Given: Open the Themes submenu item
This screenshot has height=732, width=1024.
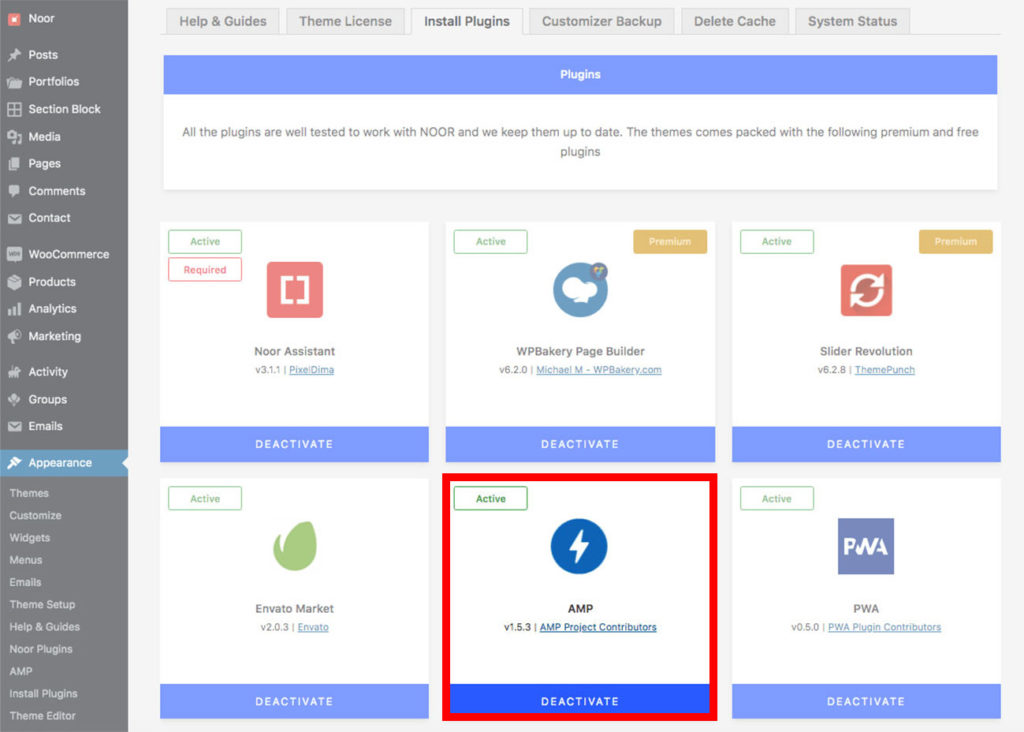Looking at the screenshot, I should pyautogui.click(x=29, y=493).
